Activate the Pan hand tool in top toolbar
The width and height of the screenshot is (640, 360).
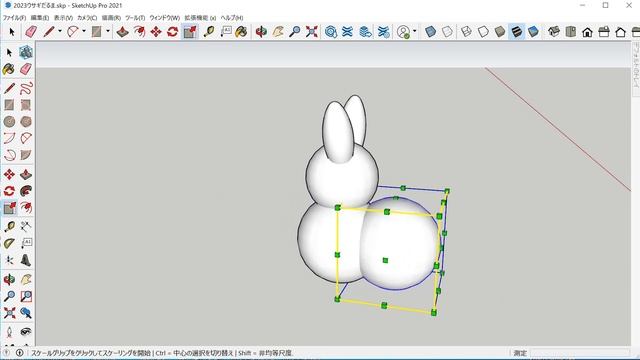click(x=278, y=32)
